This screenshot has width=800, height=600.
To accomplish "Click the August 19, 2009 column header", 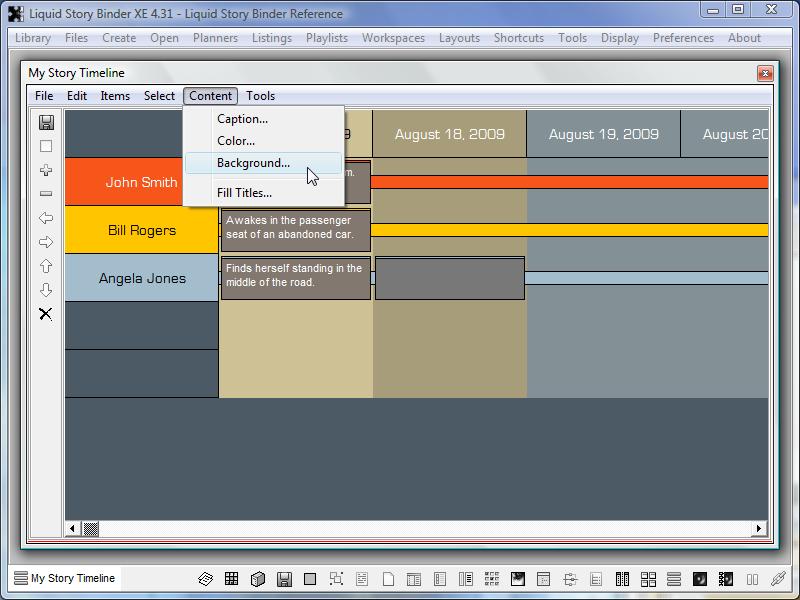I will pyautogui.click(x=603, y=134).
